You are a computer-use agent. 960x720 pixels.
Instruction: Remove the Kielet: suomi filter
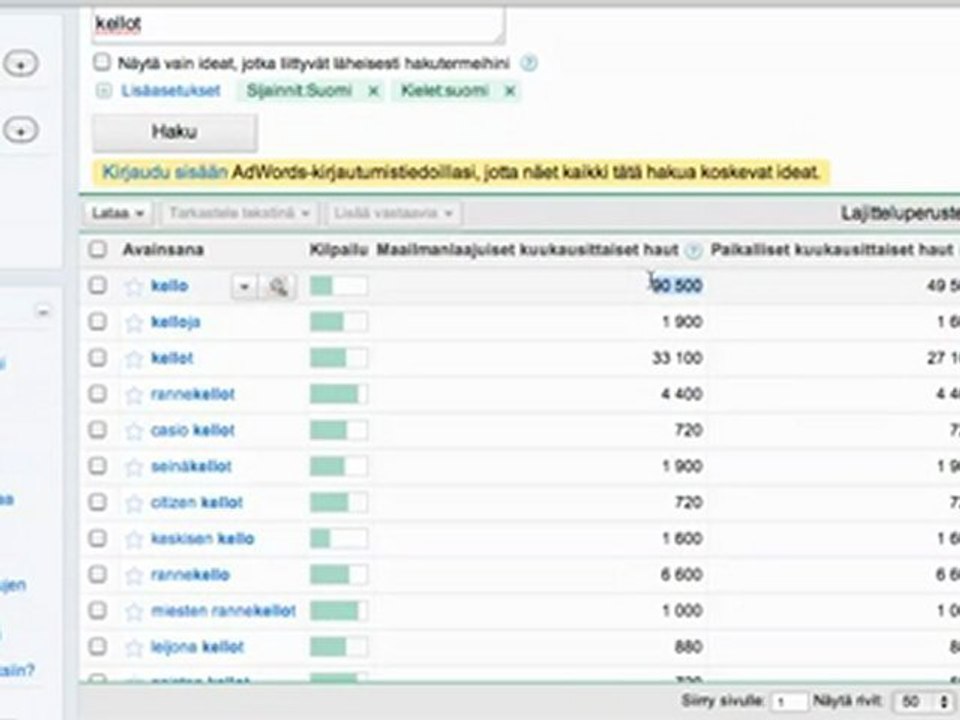tap(509, 91)
